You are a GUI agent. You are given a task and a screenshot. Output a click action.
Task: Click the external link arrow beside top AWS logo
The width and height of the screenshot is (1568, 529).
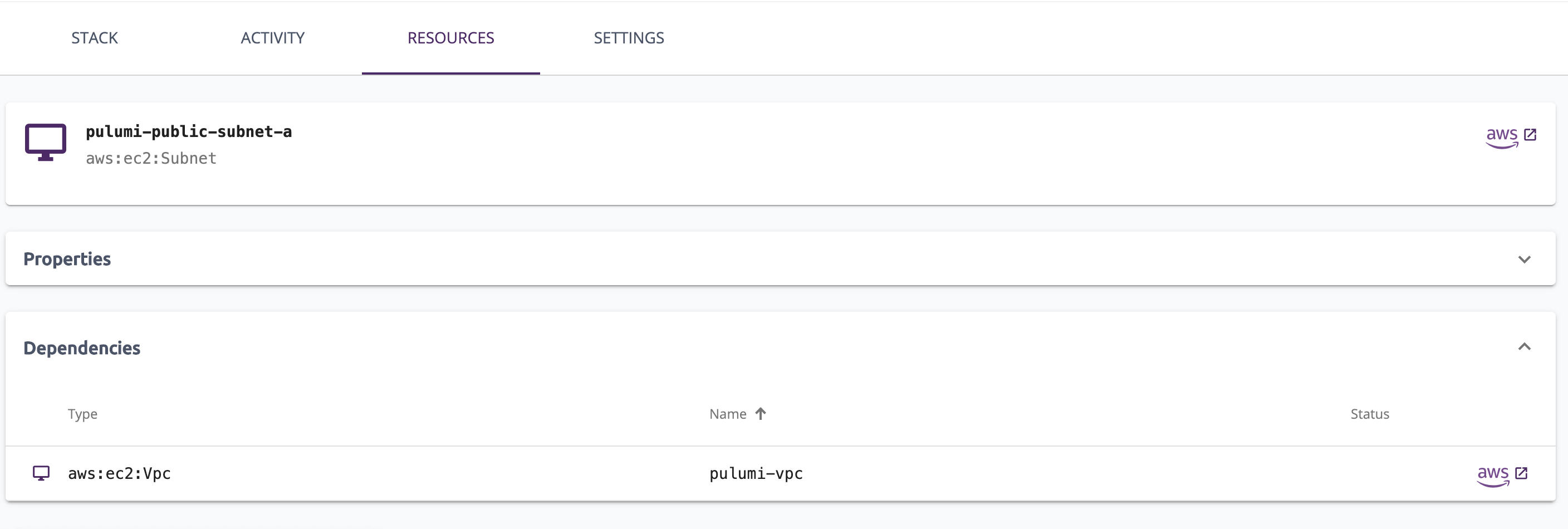coord(1530,135)
